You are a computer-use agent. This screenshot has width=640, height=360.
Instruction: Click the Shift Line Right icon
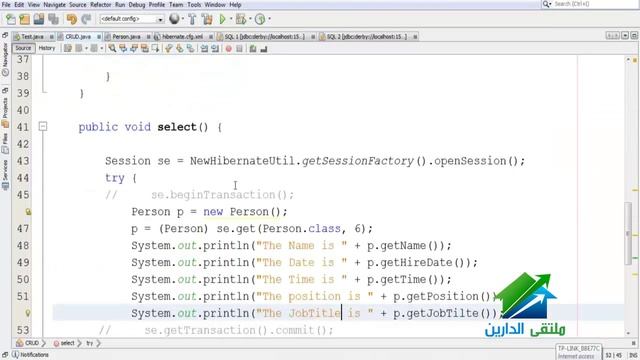click(215, 49)
